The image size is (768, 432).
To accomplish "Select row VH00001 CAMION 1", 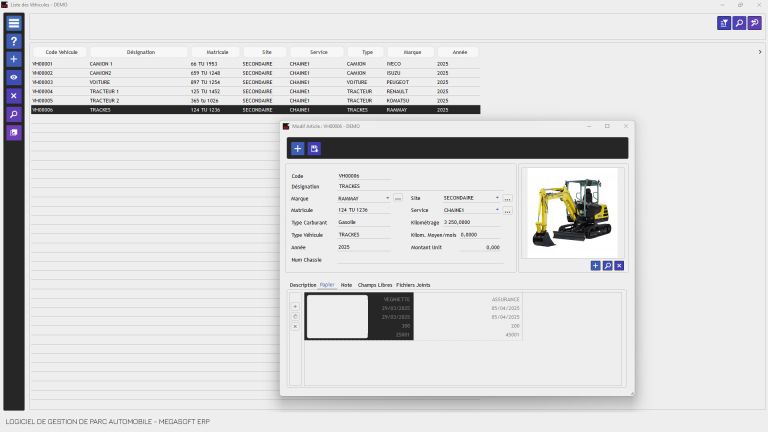I will [x=255, y=64].
